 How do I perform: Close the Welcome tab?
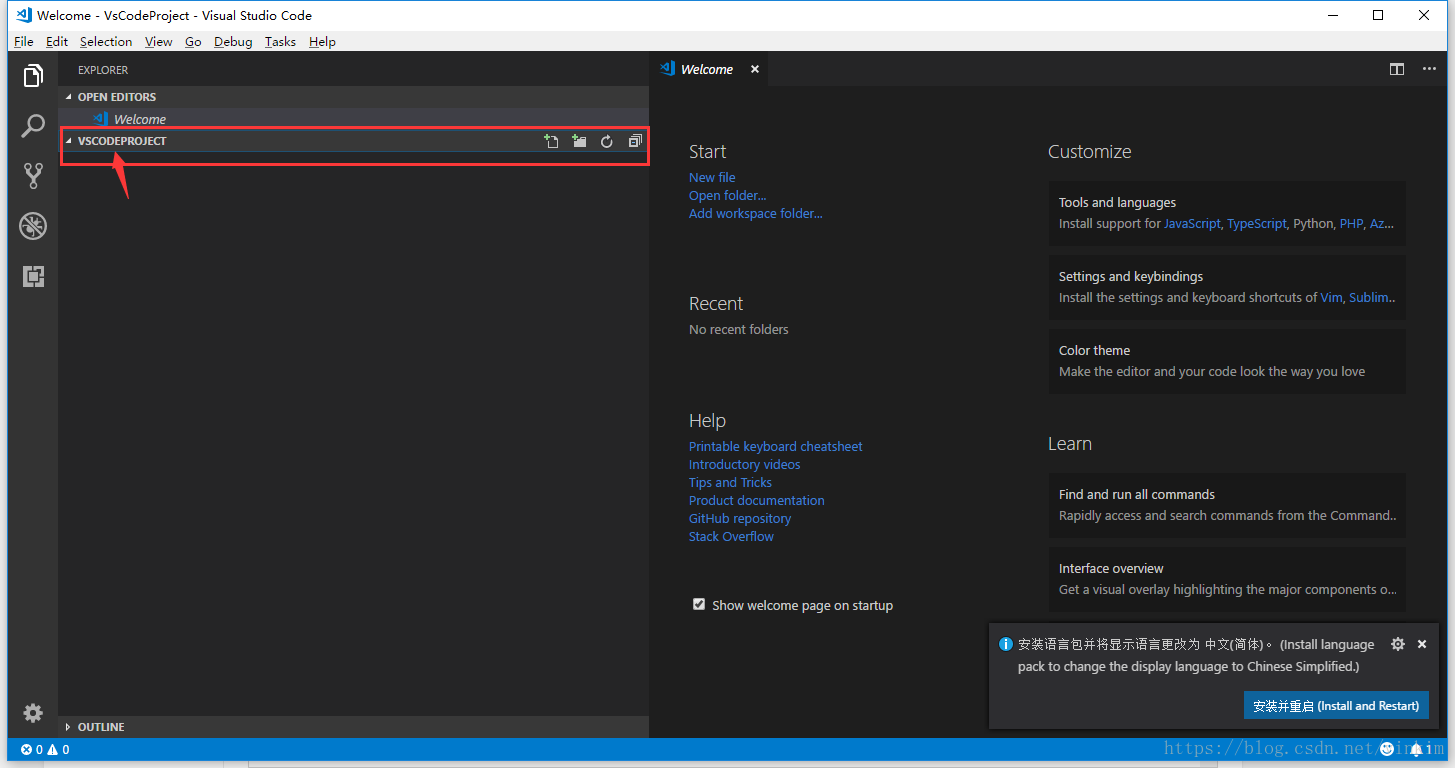coord(755,69)
